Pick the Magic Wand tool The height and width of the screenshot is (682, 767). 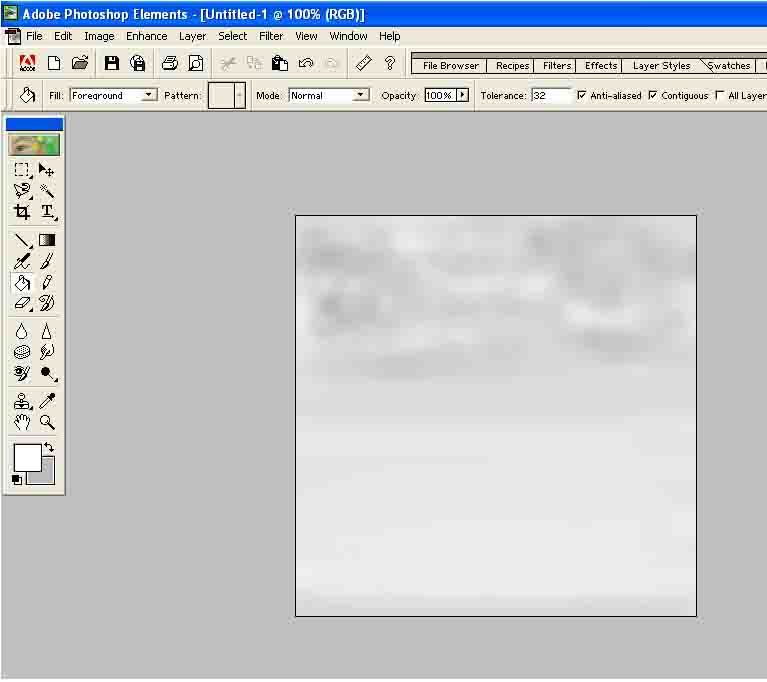point(47,190)
